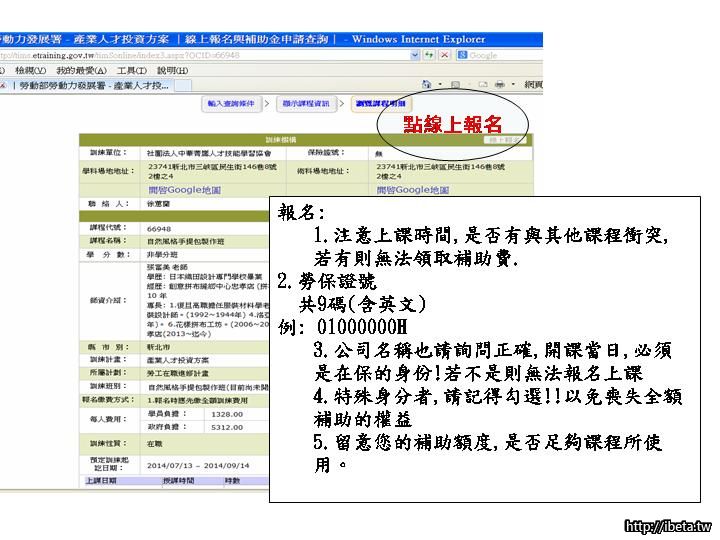
Task: Click the refresh page icon
Action: coord(430,55)
